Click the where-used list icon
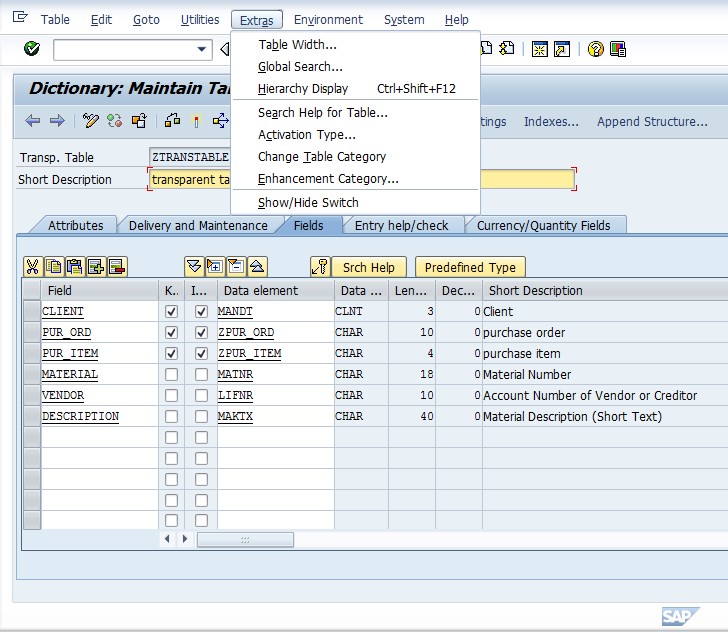Image resolution: width=728 pixels, height=633 pixels. (221, 121)
